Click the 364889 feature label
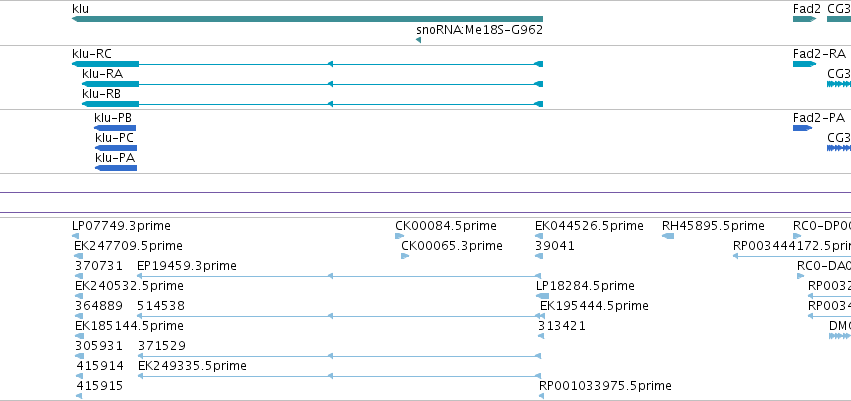851x401 pixels. (x=99, y=305)
